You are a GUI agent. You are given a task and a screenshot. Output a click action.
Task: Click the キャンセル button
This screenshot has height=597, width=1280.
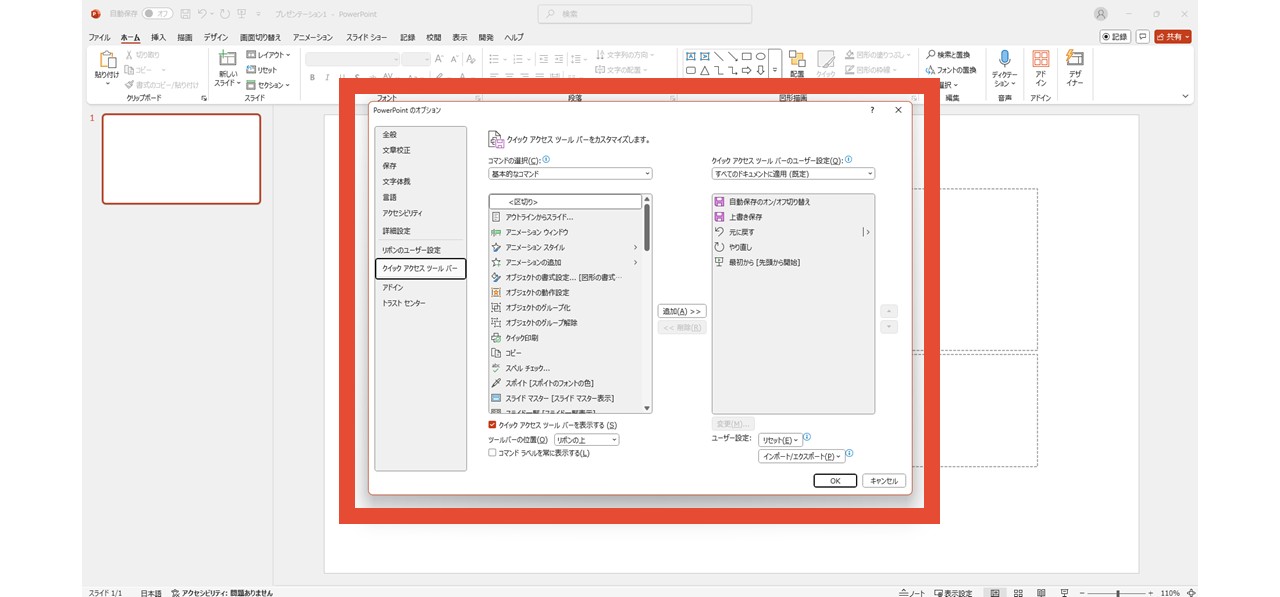884,481
